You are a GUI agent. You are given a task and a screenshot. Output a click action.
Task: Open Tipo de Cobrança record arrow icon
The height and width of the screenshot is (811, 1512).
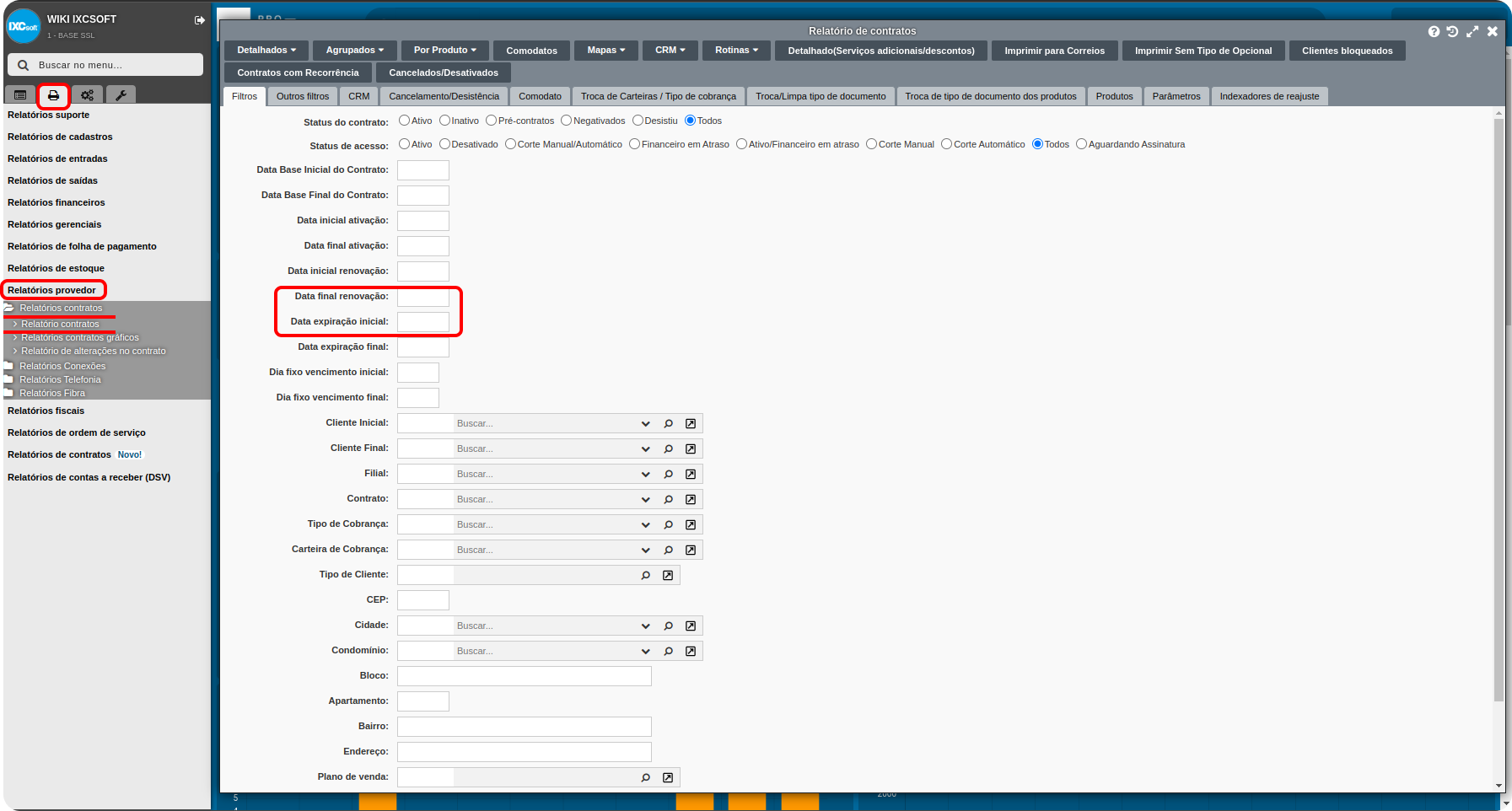pos(691,524)
